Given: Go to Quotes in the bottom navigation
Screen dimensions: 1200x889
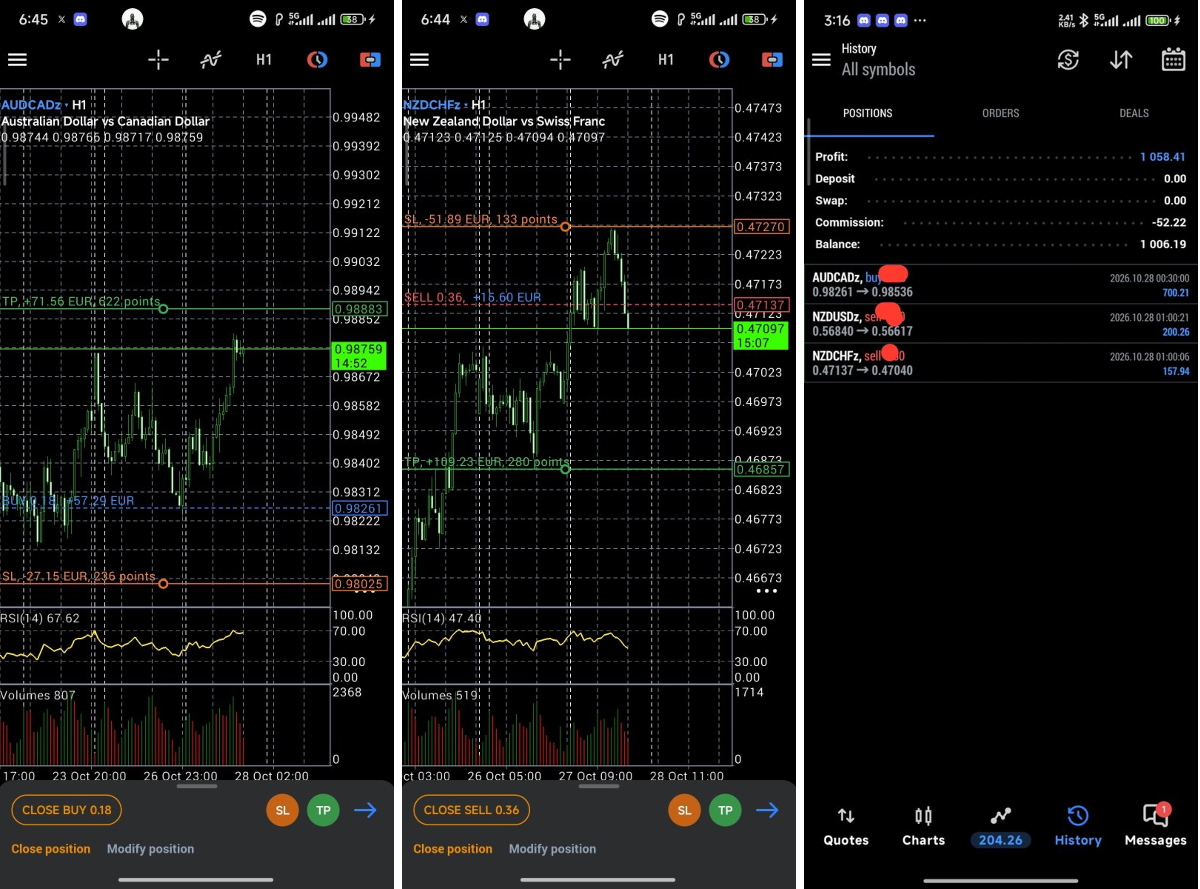Looking at the screenshot, I should pyautogui.click(x=846, y=827).
